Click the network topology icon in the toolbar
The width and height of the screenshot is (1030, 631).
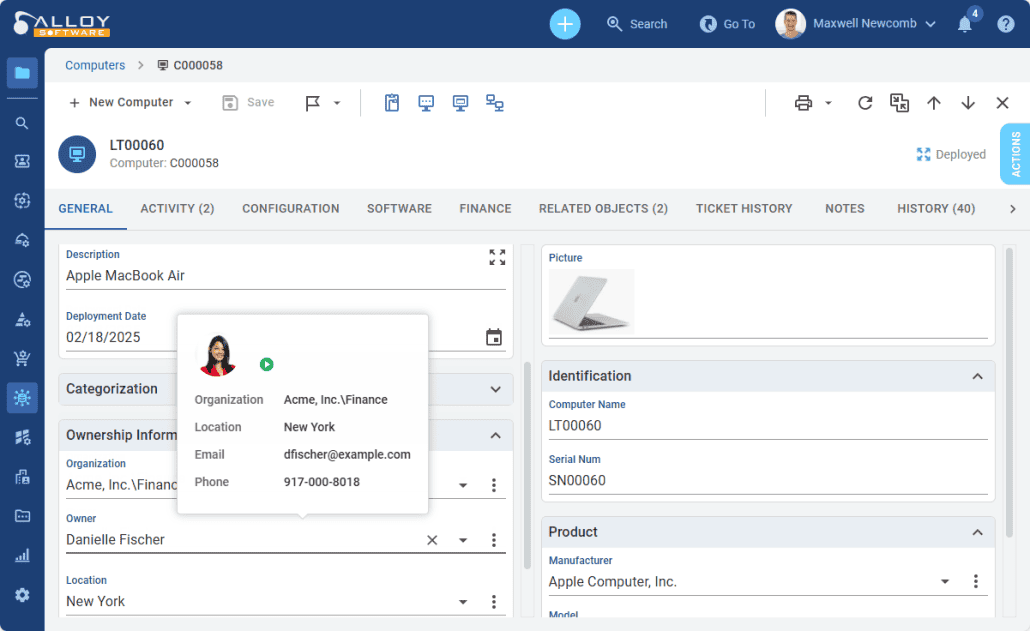(x=494, y=102)
